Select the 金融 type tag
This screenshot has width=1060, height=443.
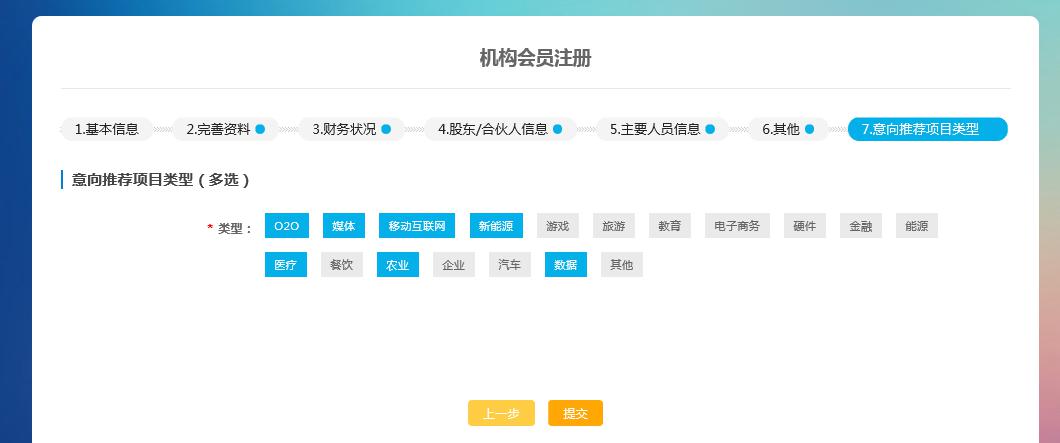(x=860, y=226)
